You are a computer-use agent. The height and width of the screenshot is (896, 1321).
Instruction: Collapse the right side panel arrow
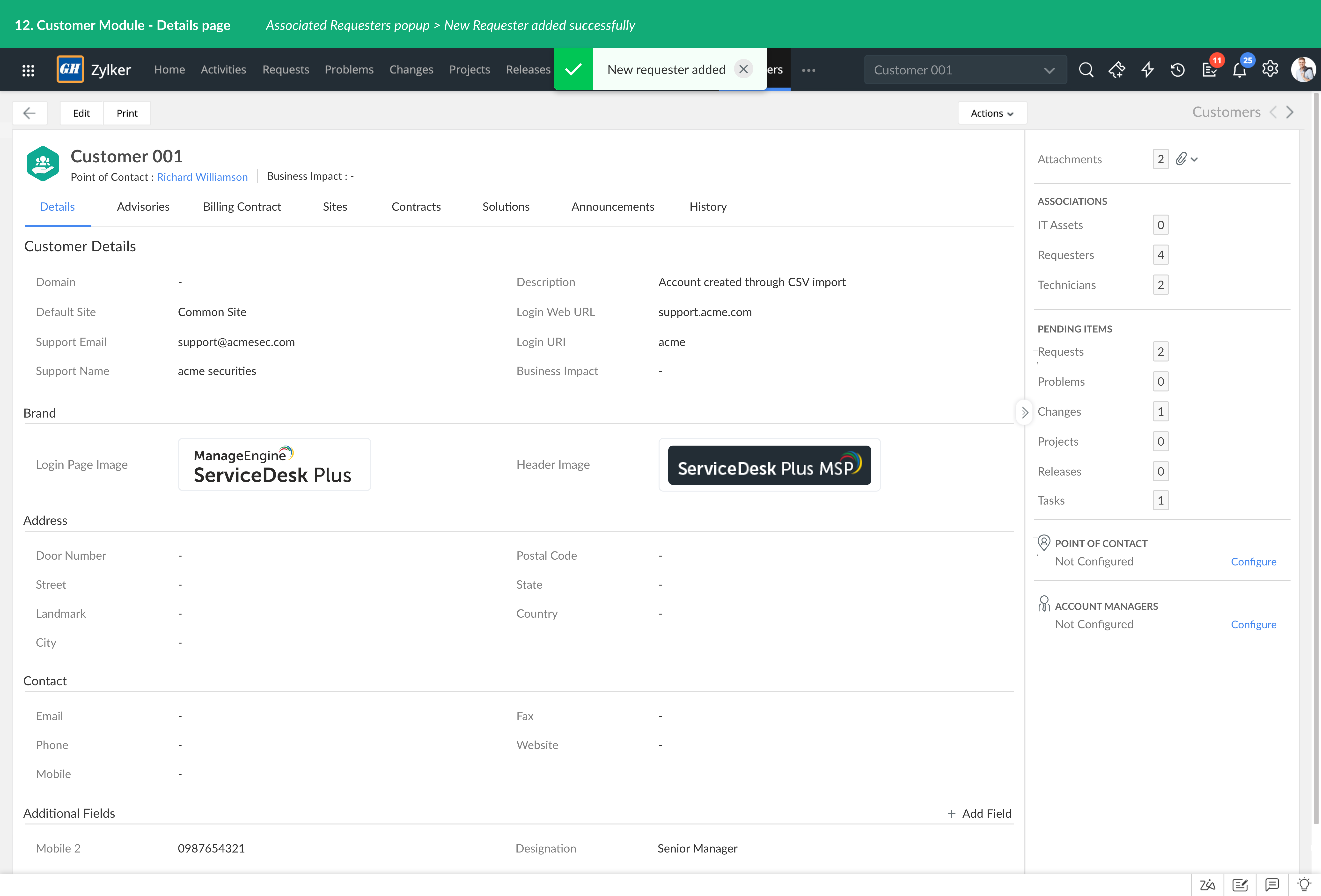[x=1024, y=412]
